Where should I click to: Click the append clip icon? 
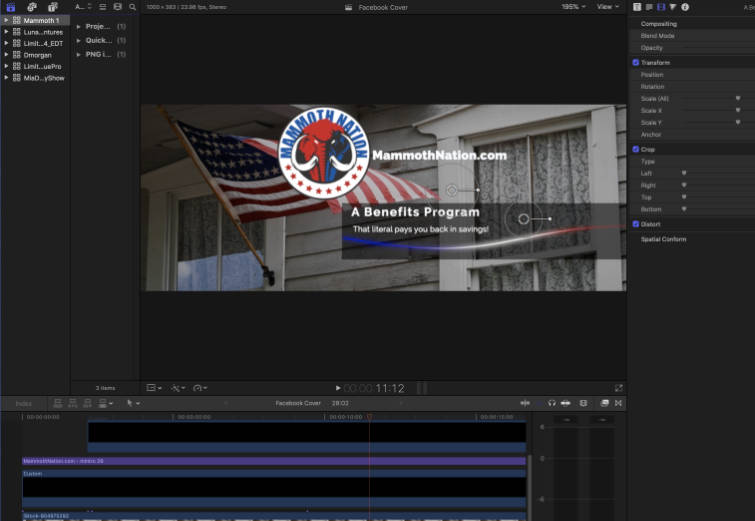coord(88,403)
